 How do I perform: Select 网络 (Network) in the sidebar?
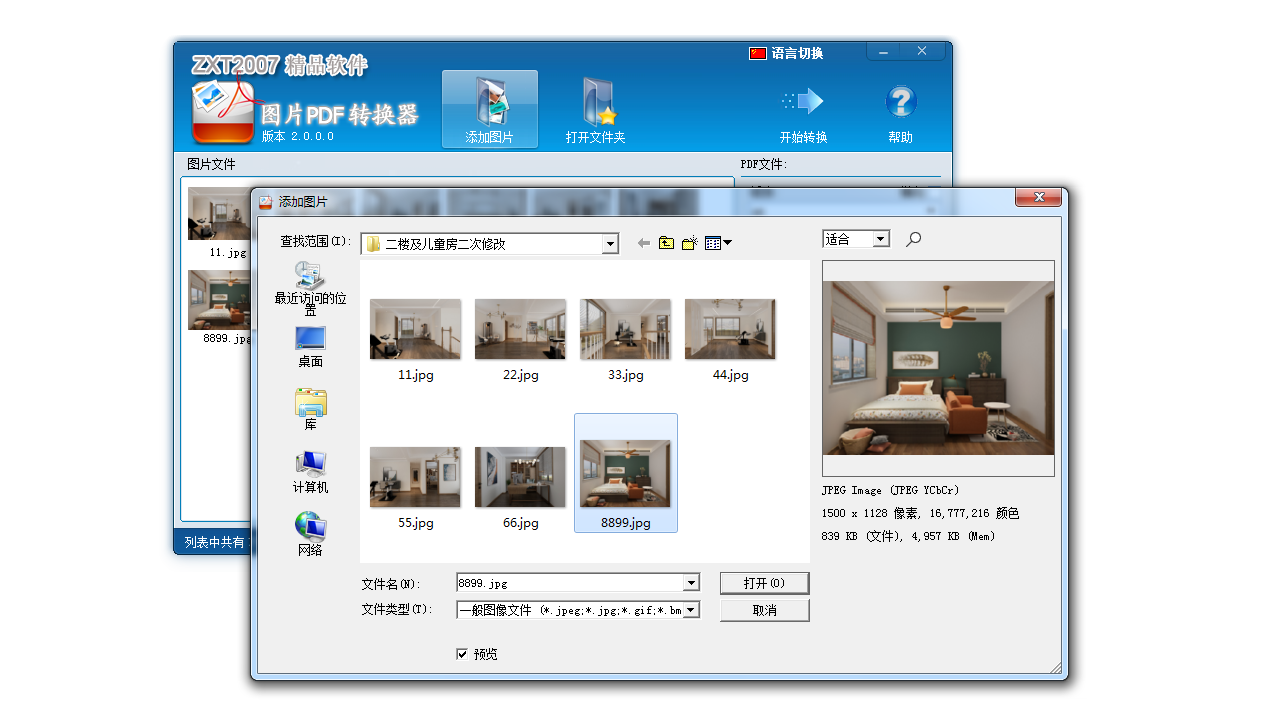tap(310, 527)
